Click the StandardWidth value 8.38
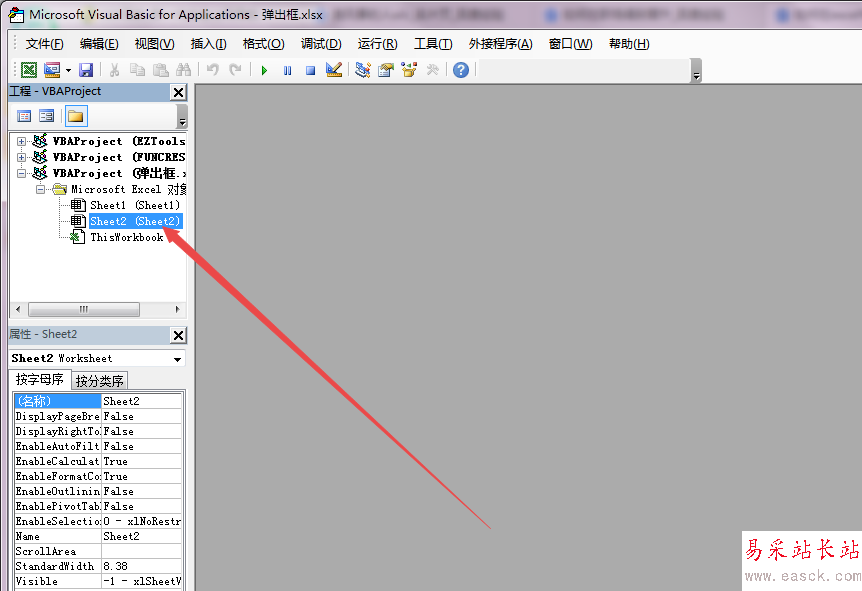 point(141,566)
